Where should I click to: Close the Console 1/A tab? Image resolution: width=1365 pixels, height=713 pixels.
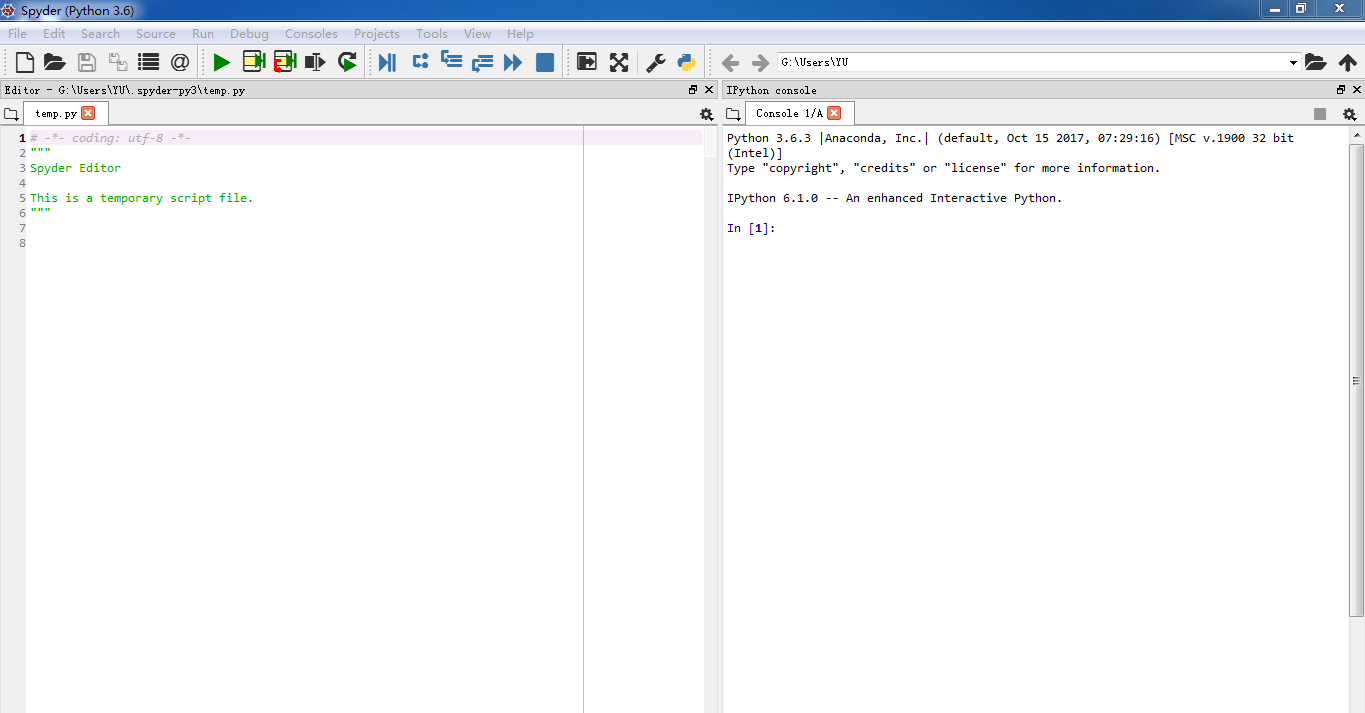834,114
